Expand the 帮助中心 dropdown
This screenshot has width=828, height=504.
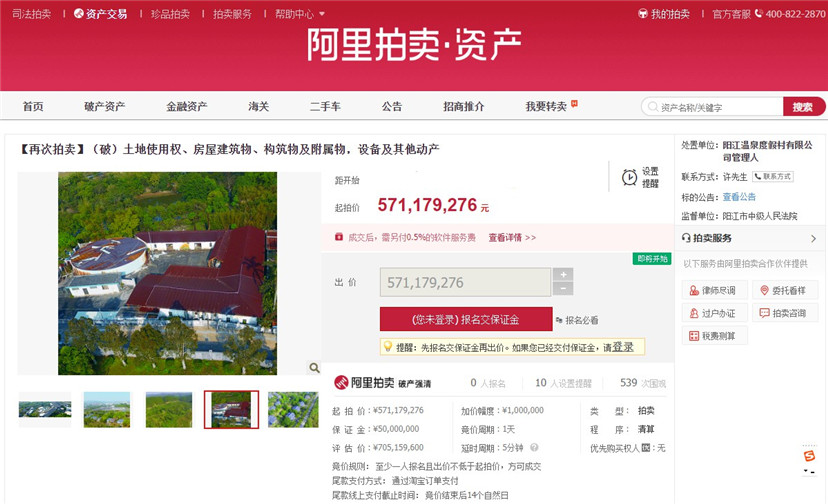(299, 14)
